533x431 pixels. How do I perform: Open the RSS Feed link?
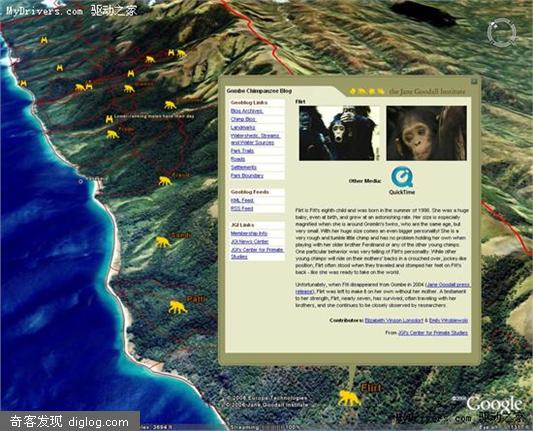tap(242, 208)
